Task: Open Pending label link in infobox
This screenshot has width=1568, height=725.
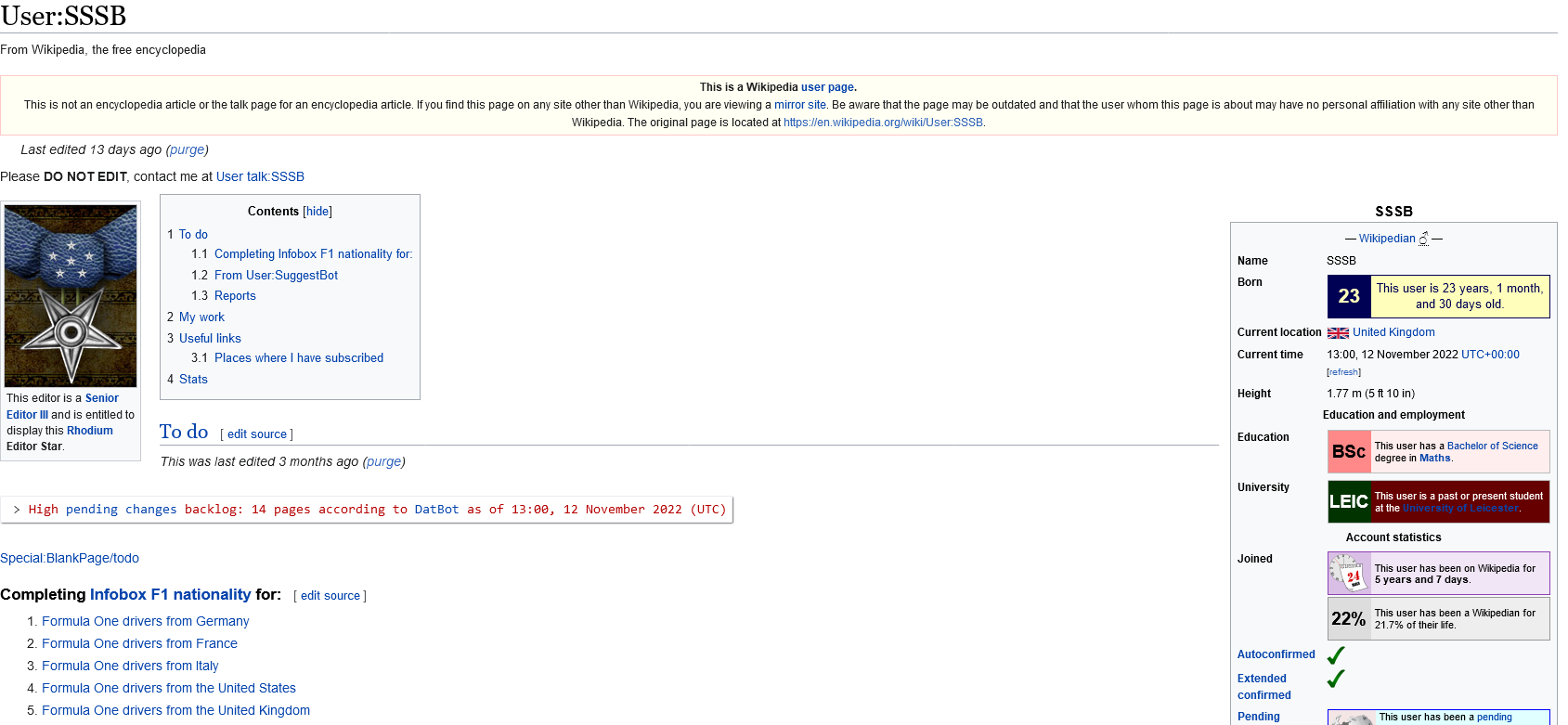Action: click(1259, 717)
